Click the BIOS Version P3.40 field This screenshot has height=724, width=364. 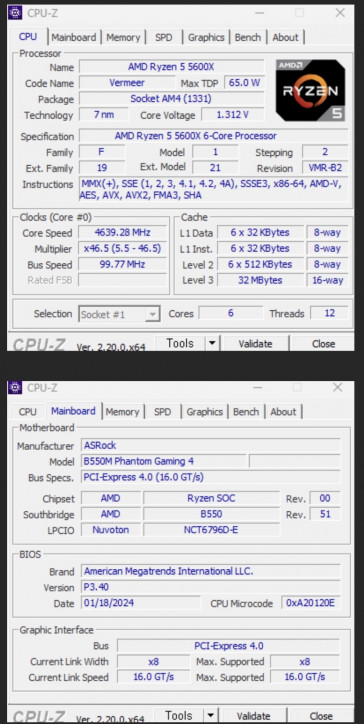(x=211, y=587)
